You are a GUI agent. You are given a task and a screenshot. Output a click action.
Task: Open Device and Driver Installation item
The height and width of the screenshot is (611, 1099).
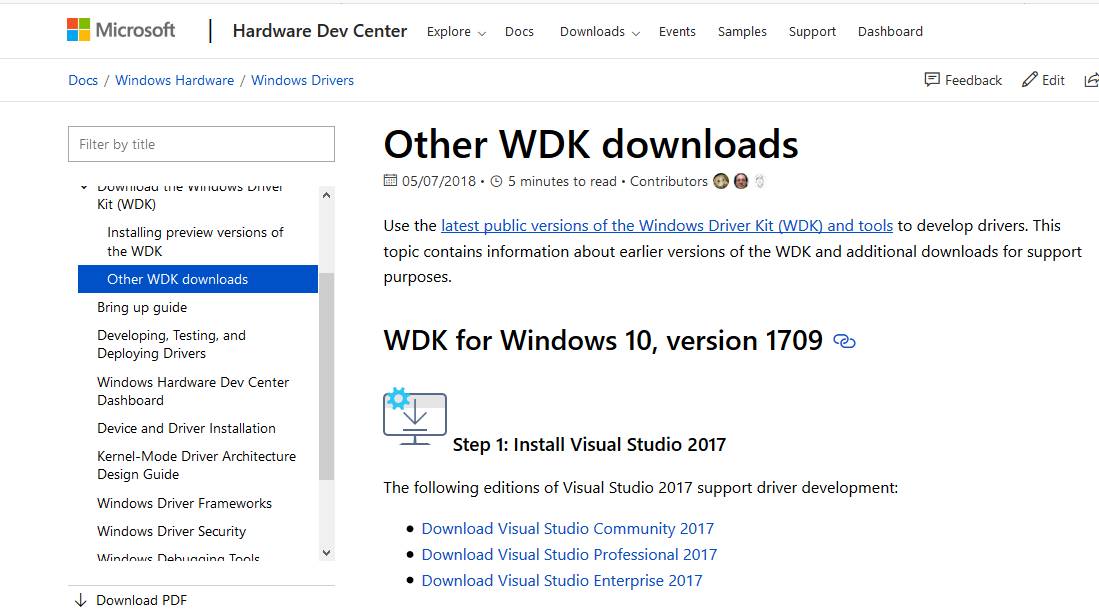point(186,428)
